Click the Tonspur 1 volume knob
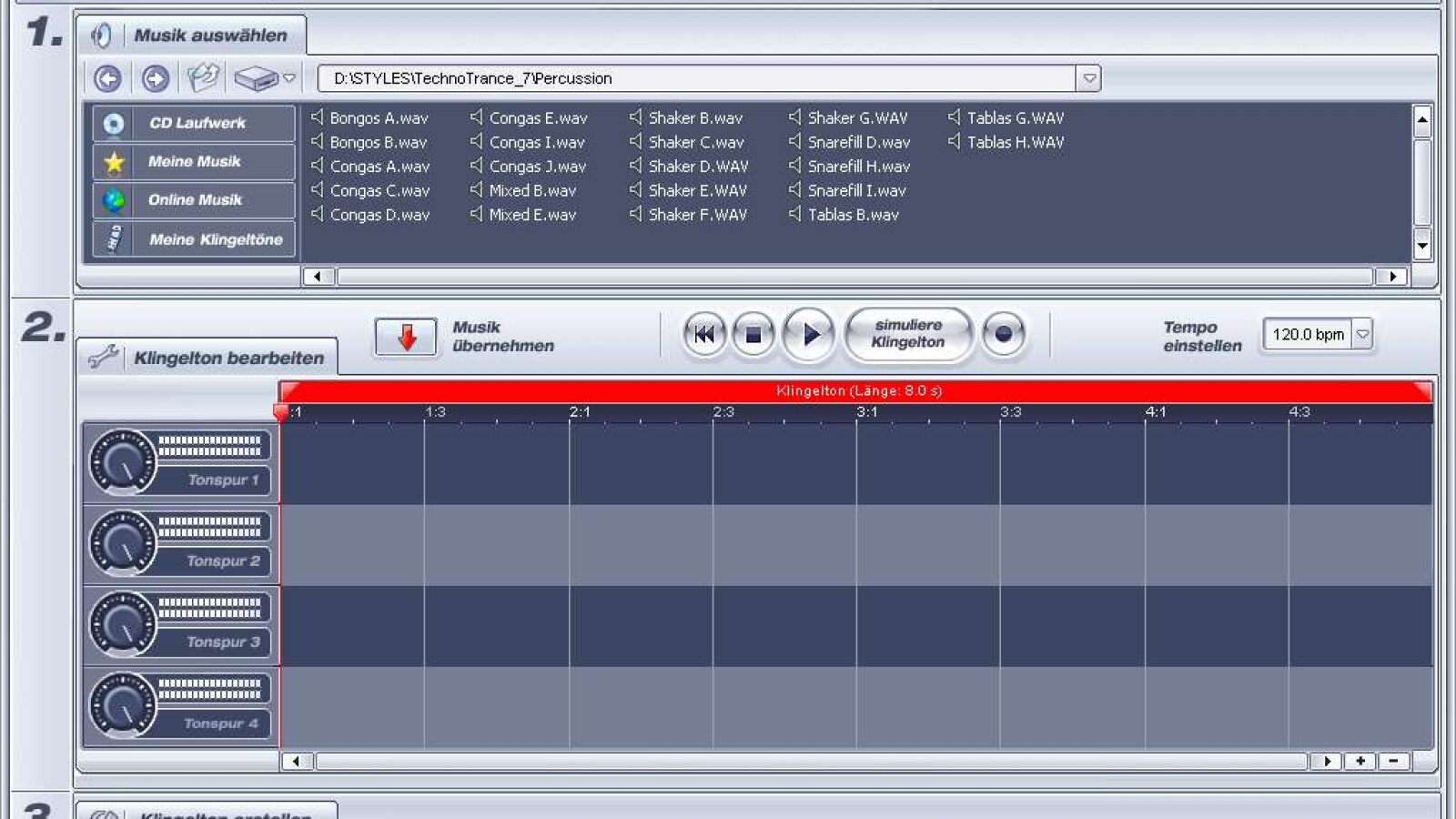 click(123, 461)
